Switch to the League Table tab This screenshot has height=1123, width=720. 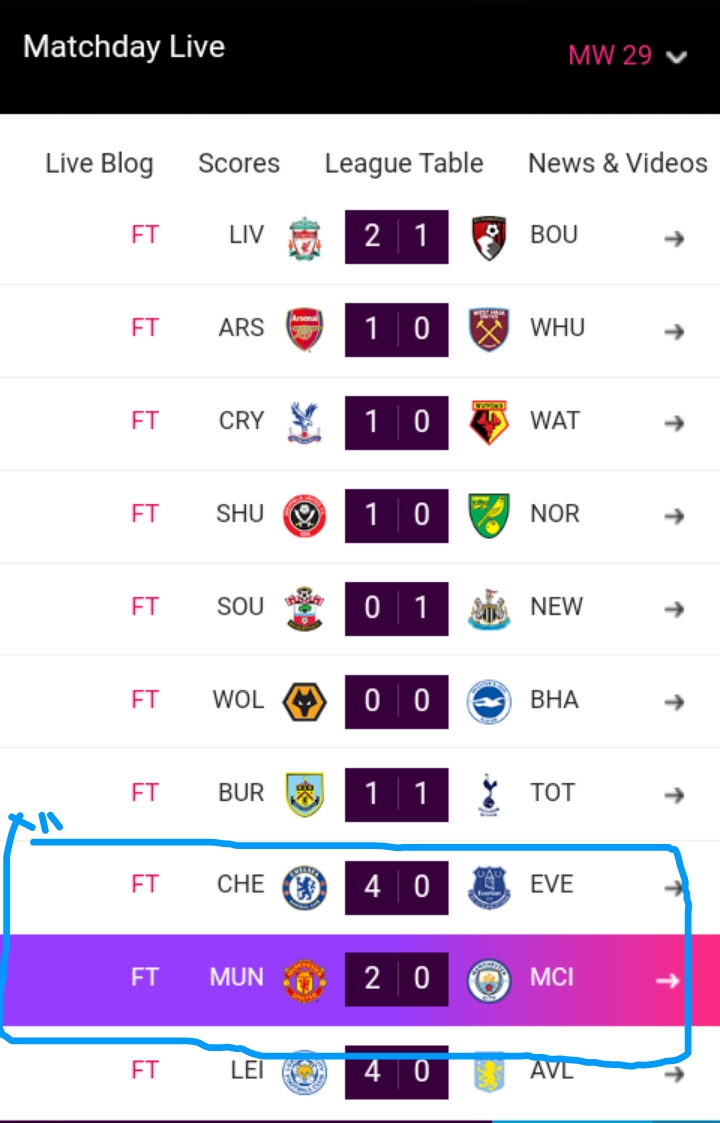[x=404, y=164]
